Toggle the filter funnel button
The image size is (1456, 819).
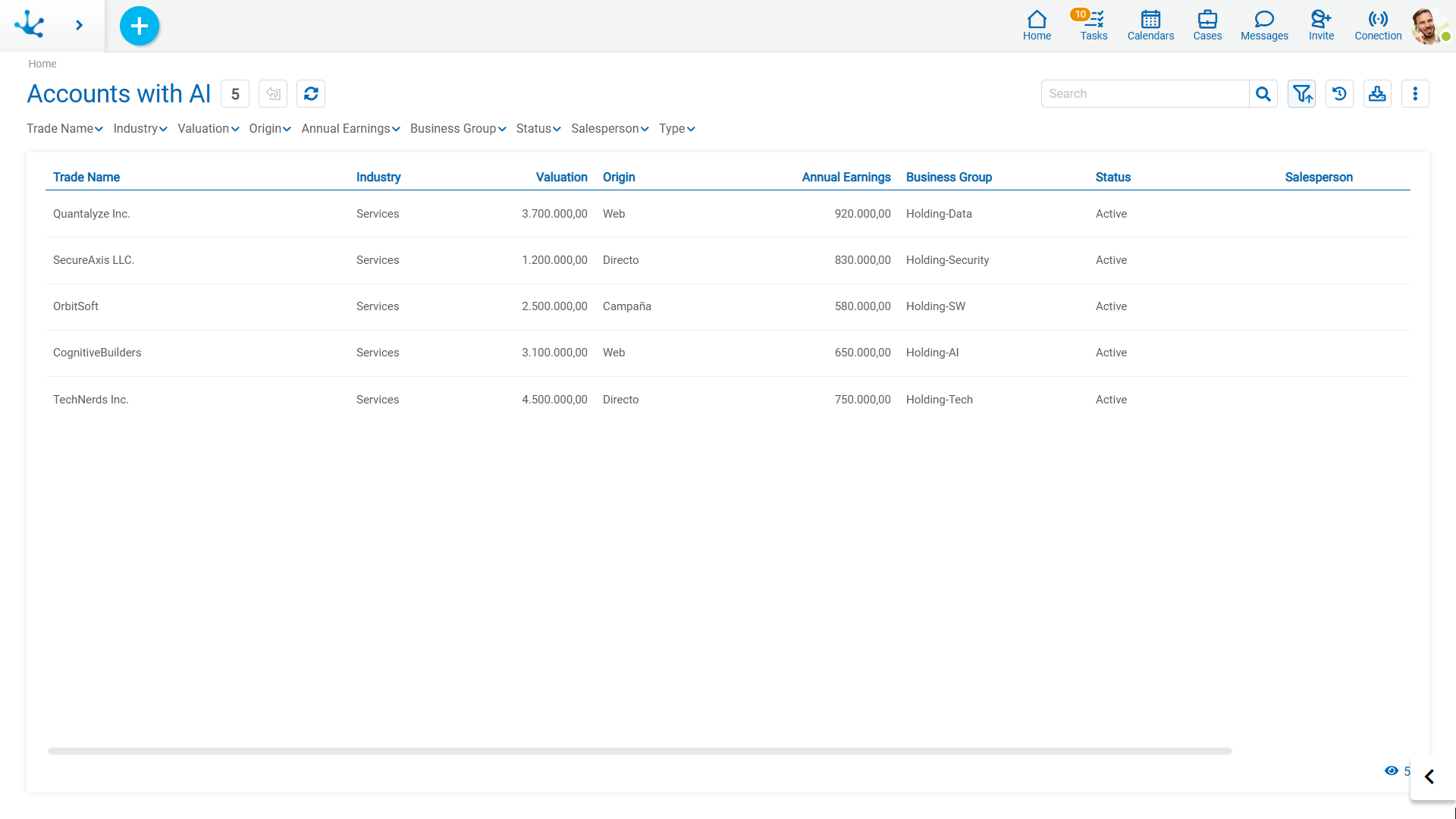(1301, 94)
